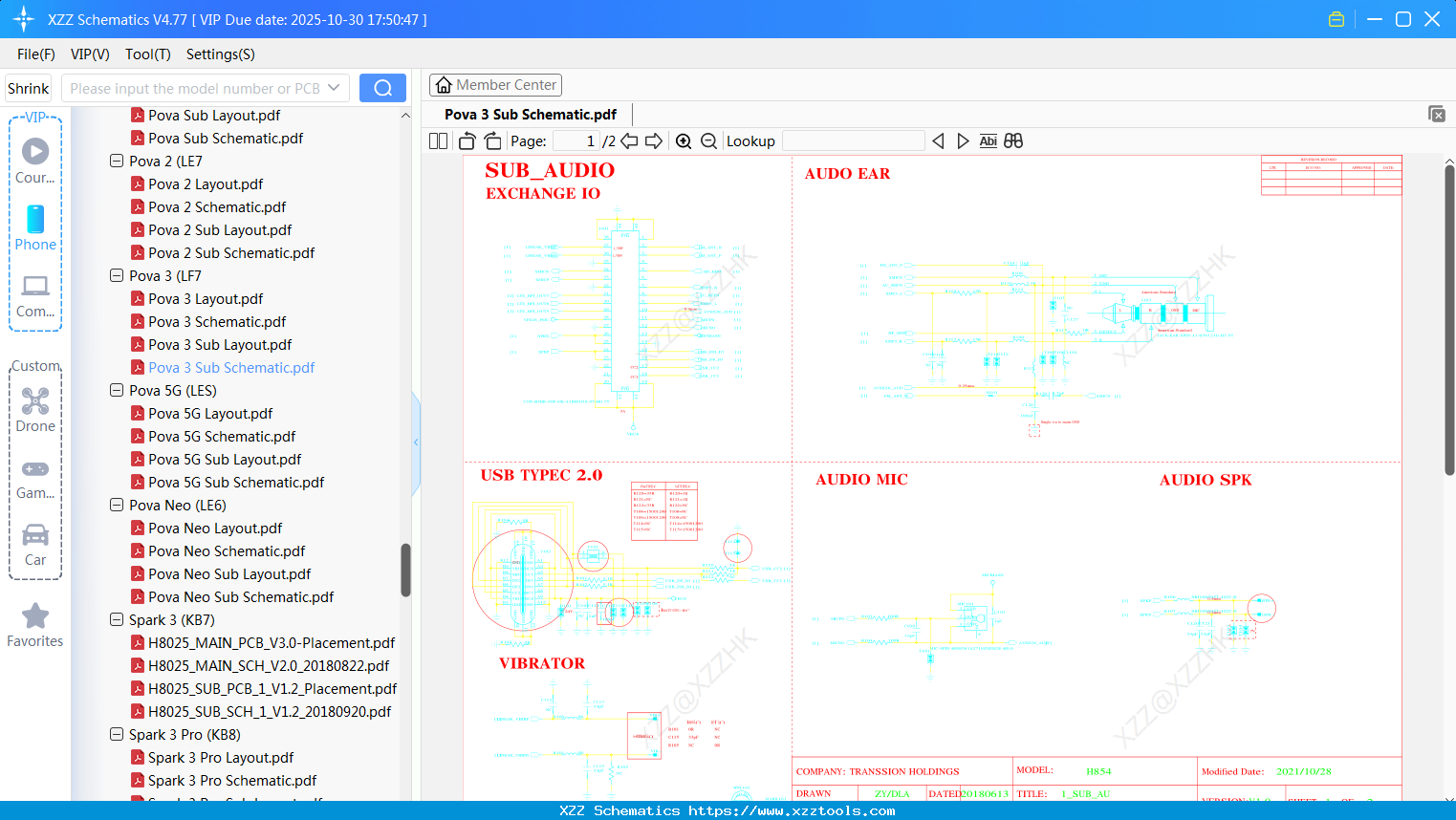Go to the next page with the arrow
The image size is (1456, 820).
coord(654,140)
